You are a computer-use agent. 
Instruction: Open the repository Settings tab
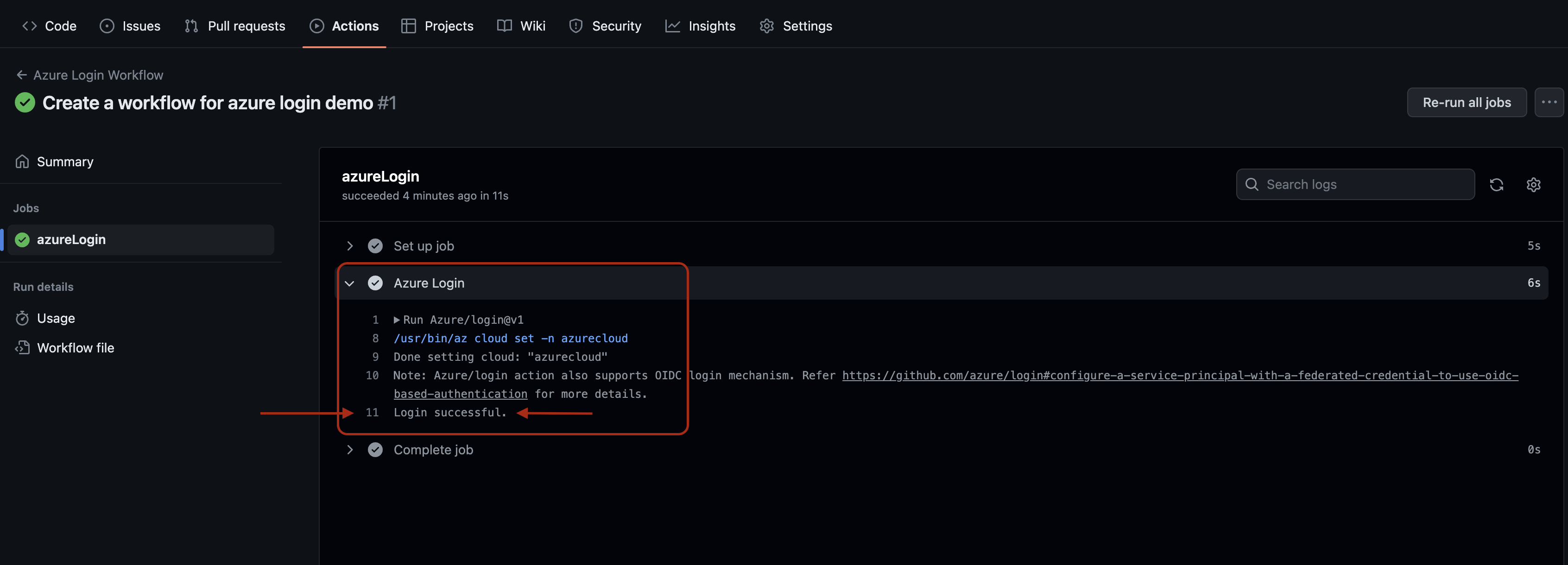pos(796,25)
